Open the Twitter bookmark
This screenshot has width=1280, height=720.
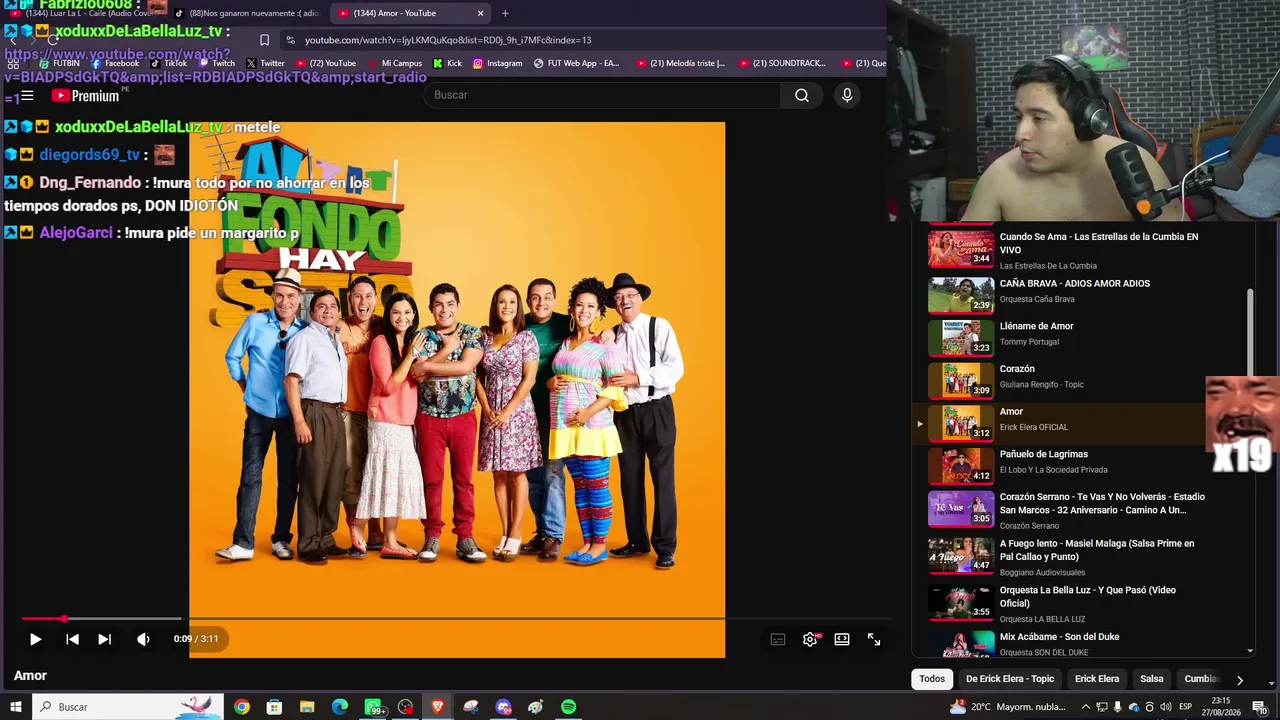pos(265,63)
